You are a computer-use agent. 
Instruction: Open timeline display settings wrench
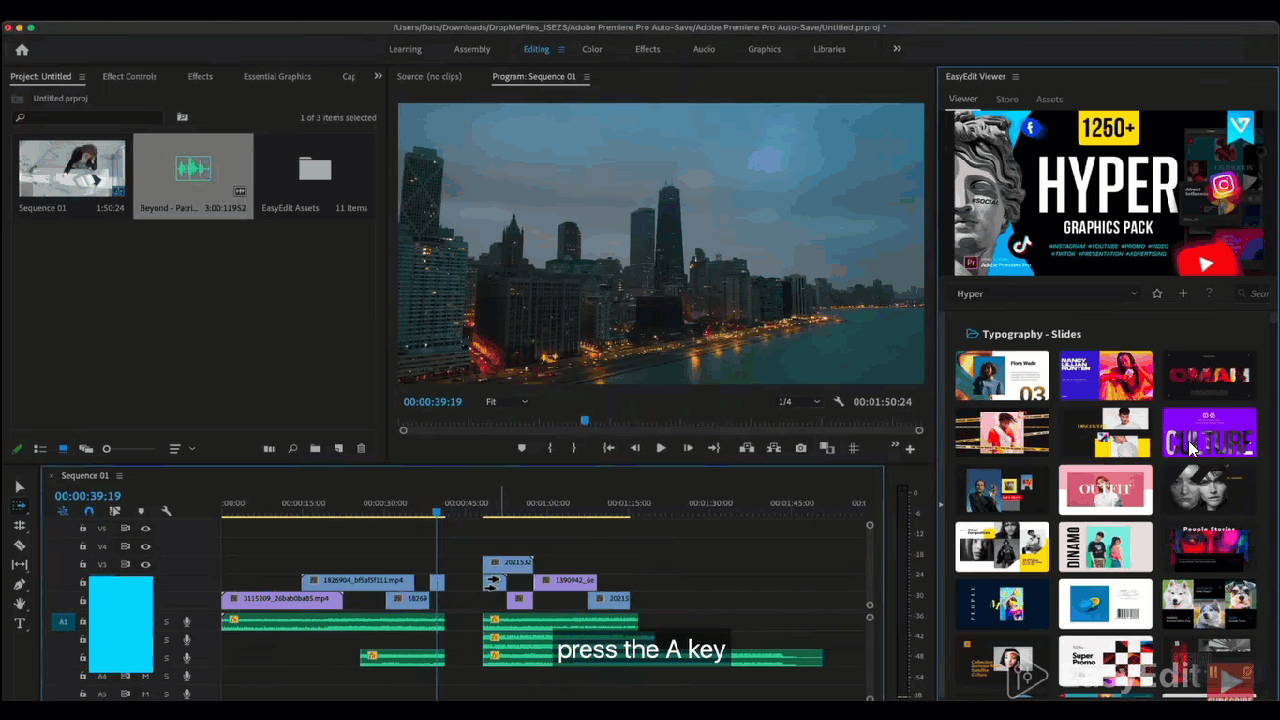coord(166,511)
